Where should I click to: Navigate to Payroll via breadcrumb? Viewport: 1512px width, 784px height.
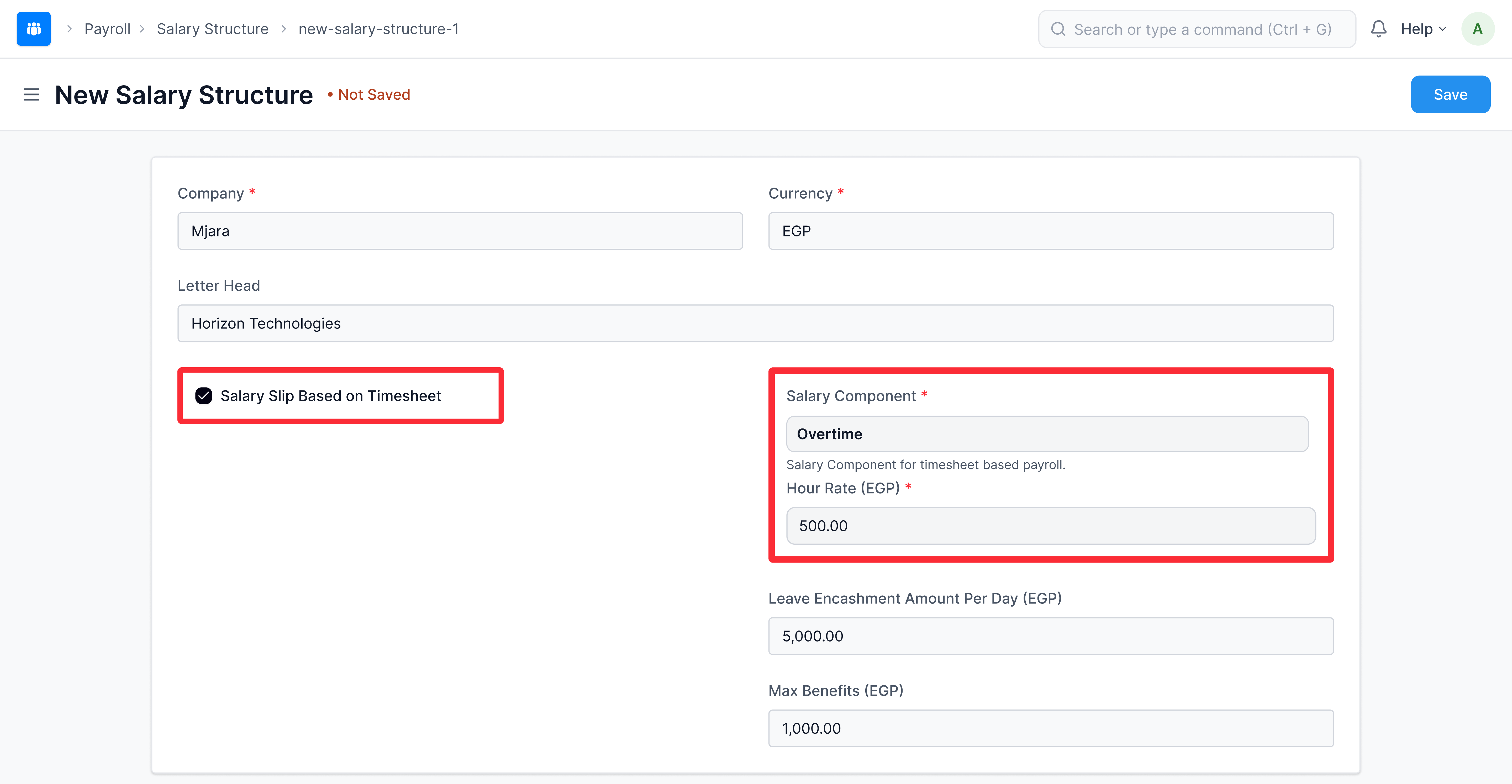point(107,28)
